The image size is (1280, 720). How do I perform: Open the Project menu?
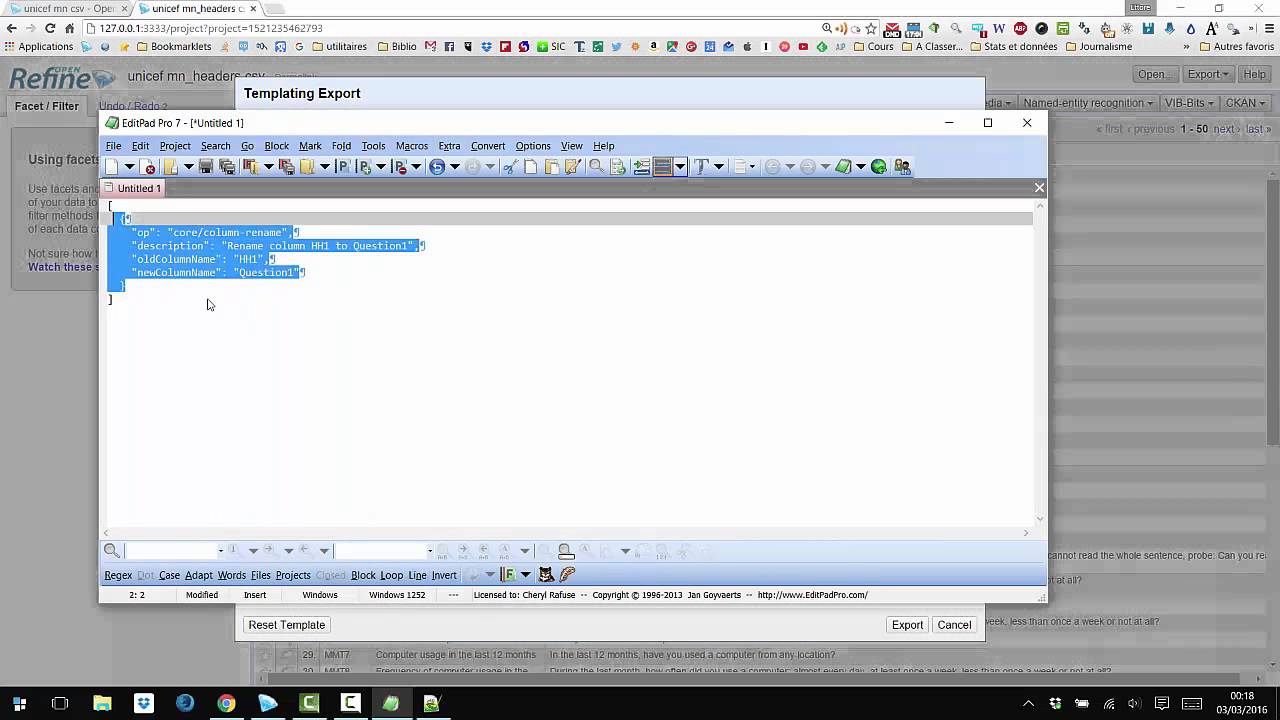click(175, 146)
